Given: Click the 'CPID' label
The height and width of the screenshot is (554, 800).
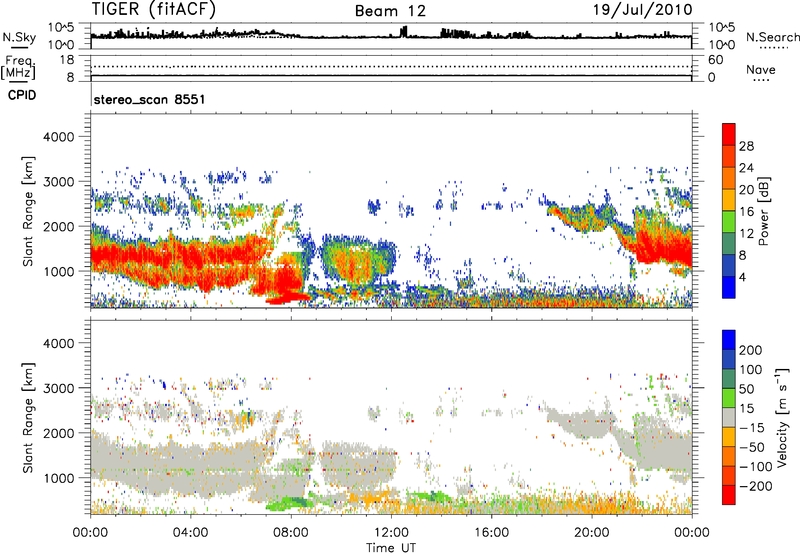Looking at the screenshot, I should (22, 95).
